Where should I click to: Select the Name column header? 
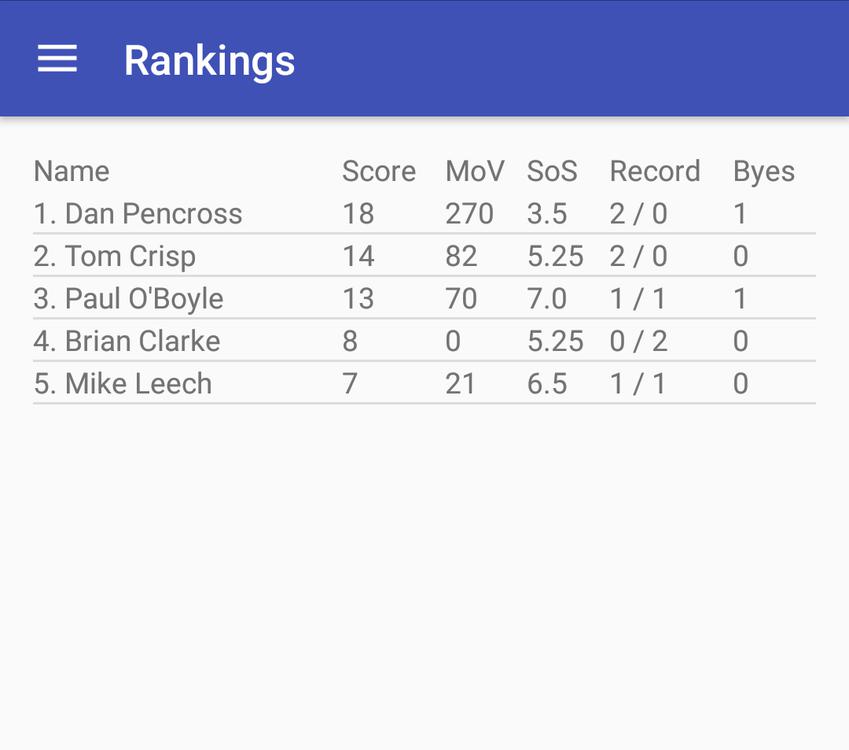(x=71, y=171)
